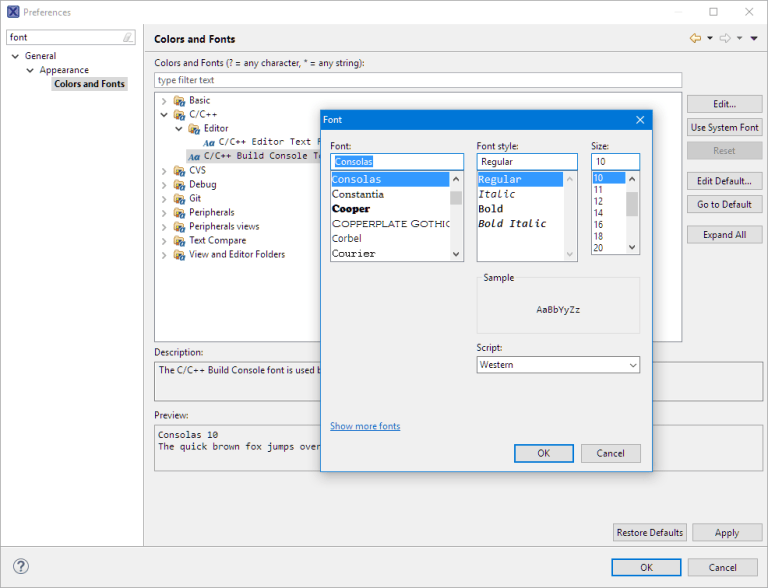Click size list scroll down arrow

coord(632,247)
